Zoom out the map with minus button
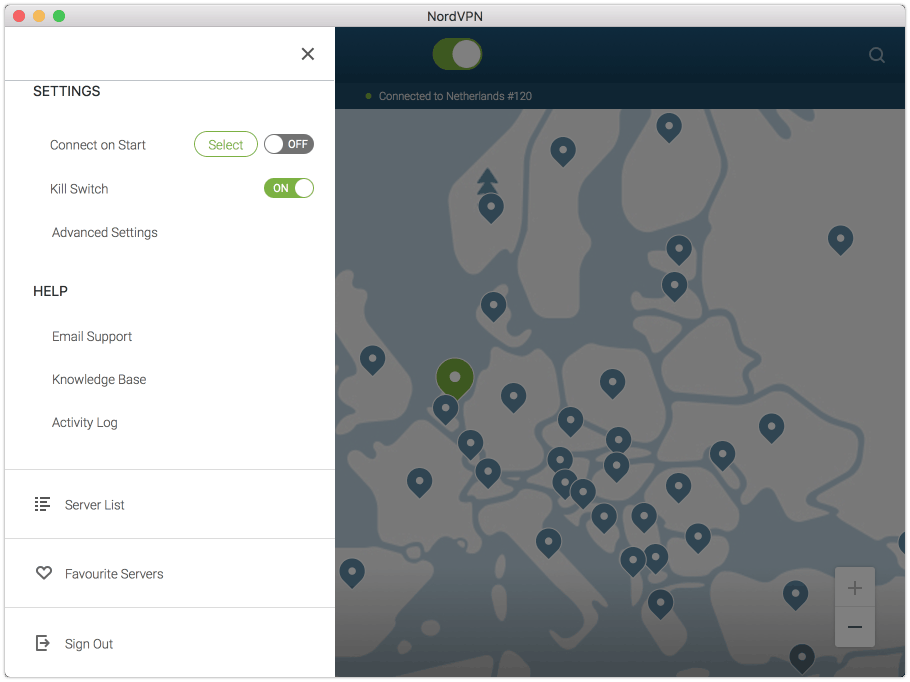Viewport: 910px width, 682px height. 854,627
